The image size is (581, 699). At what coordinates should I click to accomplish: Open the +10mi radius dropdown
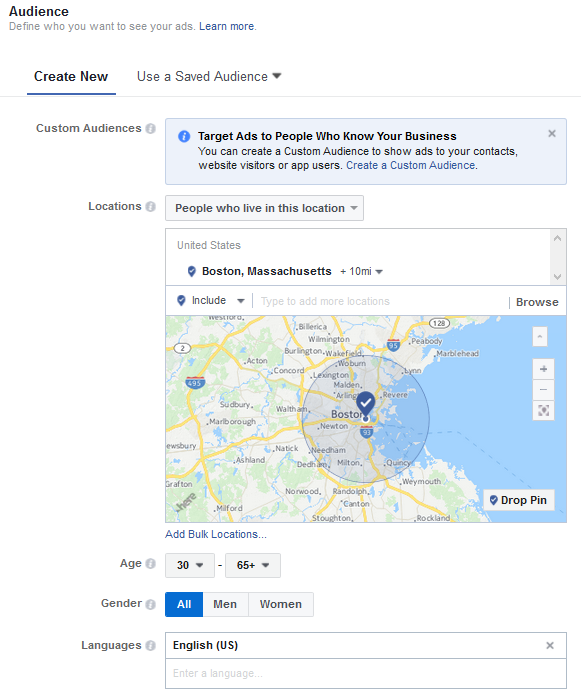[361, 271]
